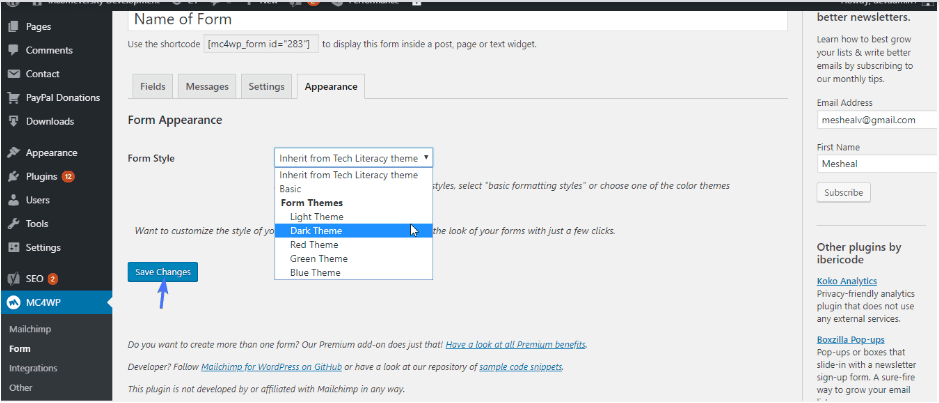Click the Users person icon
The image size is (939, 403).
[14, 200]
